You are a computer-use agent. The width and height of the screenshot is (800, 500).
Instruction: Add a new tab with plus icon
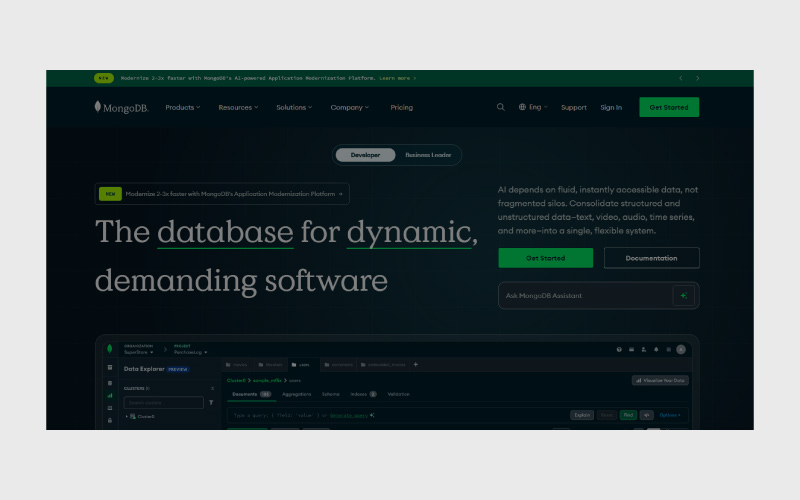pyautogui.click(x=416, y=364)
